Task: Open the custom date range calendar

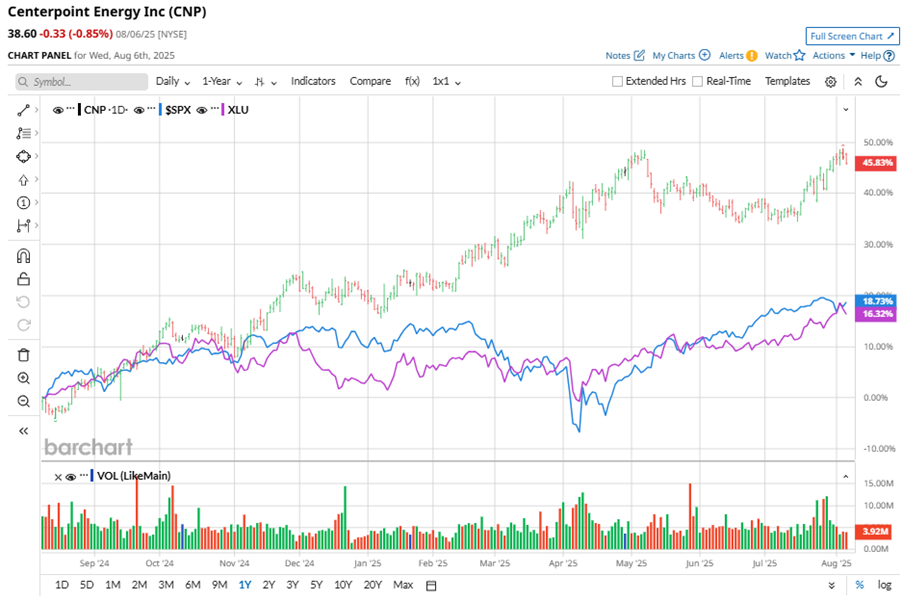Action: (x=431, y=585)
